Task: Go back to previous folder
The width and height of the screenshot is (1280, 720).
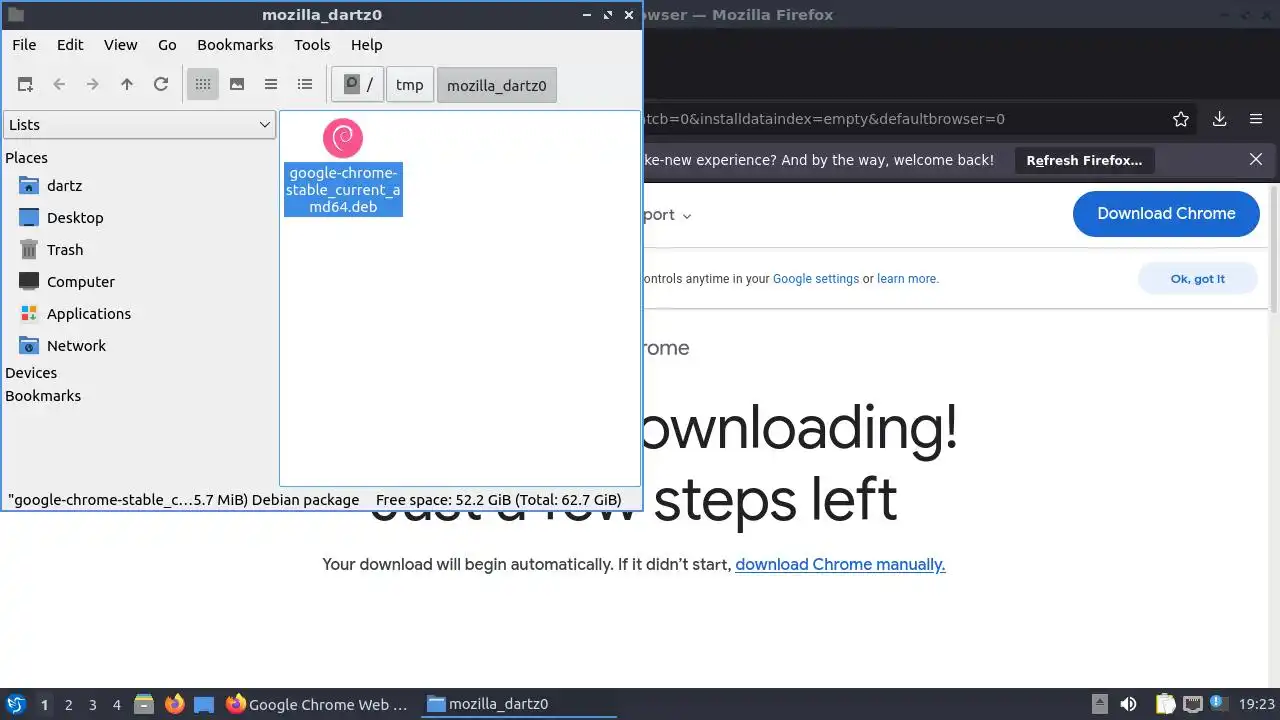Action: 59,85
